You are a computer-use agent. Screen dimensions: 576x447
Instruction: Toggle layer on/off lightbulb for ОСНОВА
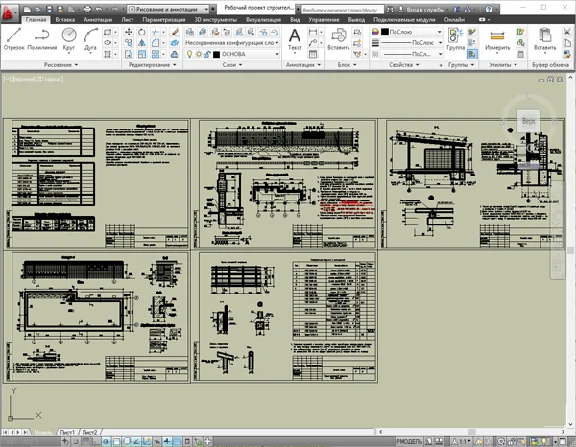pyautogui.click(x=190, y=54)
